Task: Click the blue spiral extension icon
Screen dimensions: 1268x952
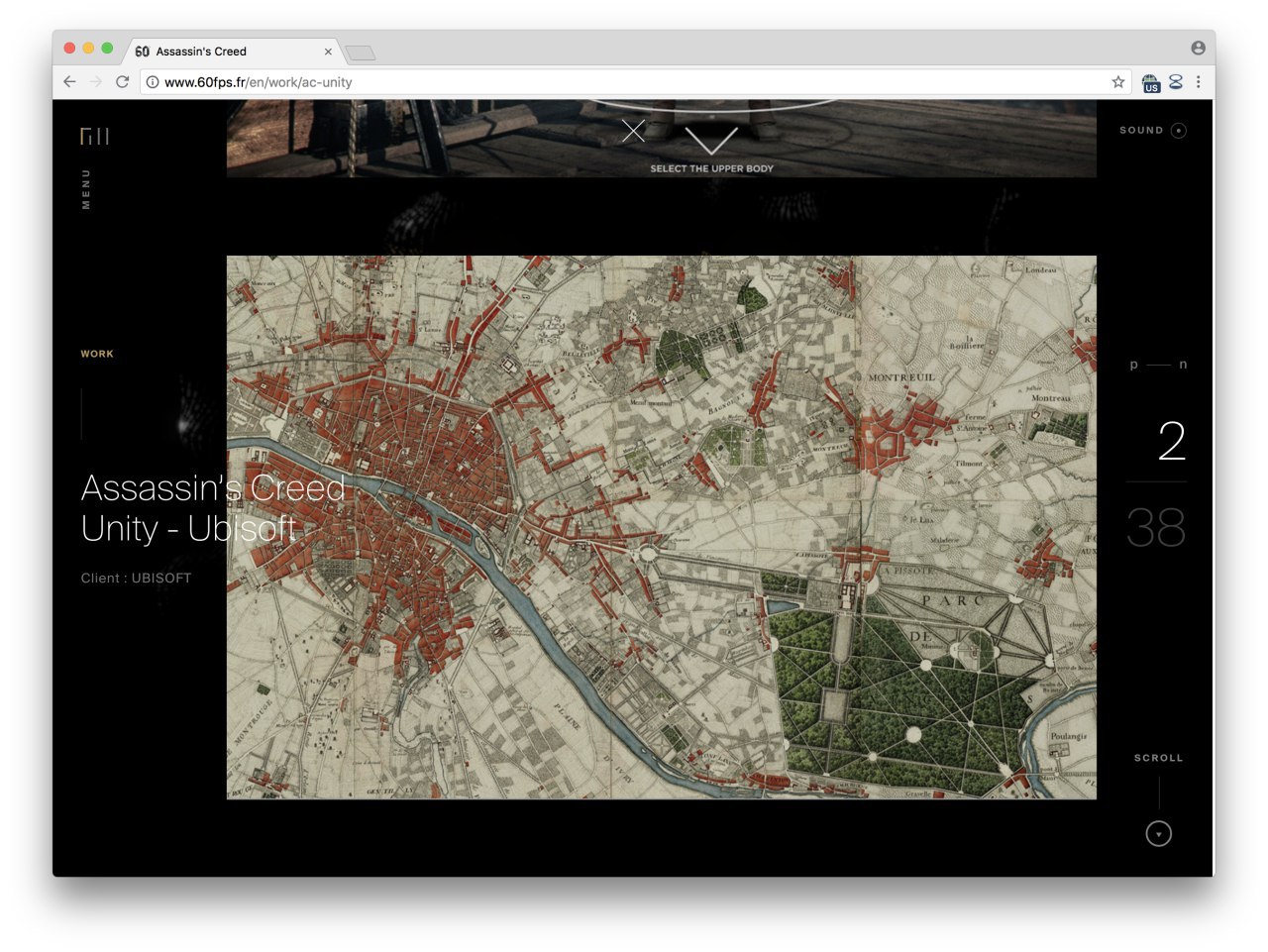Action: pos(1176,82)
